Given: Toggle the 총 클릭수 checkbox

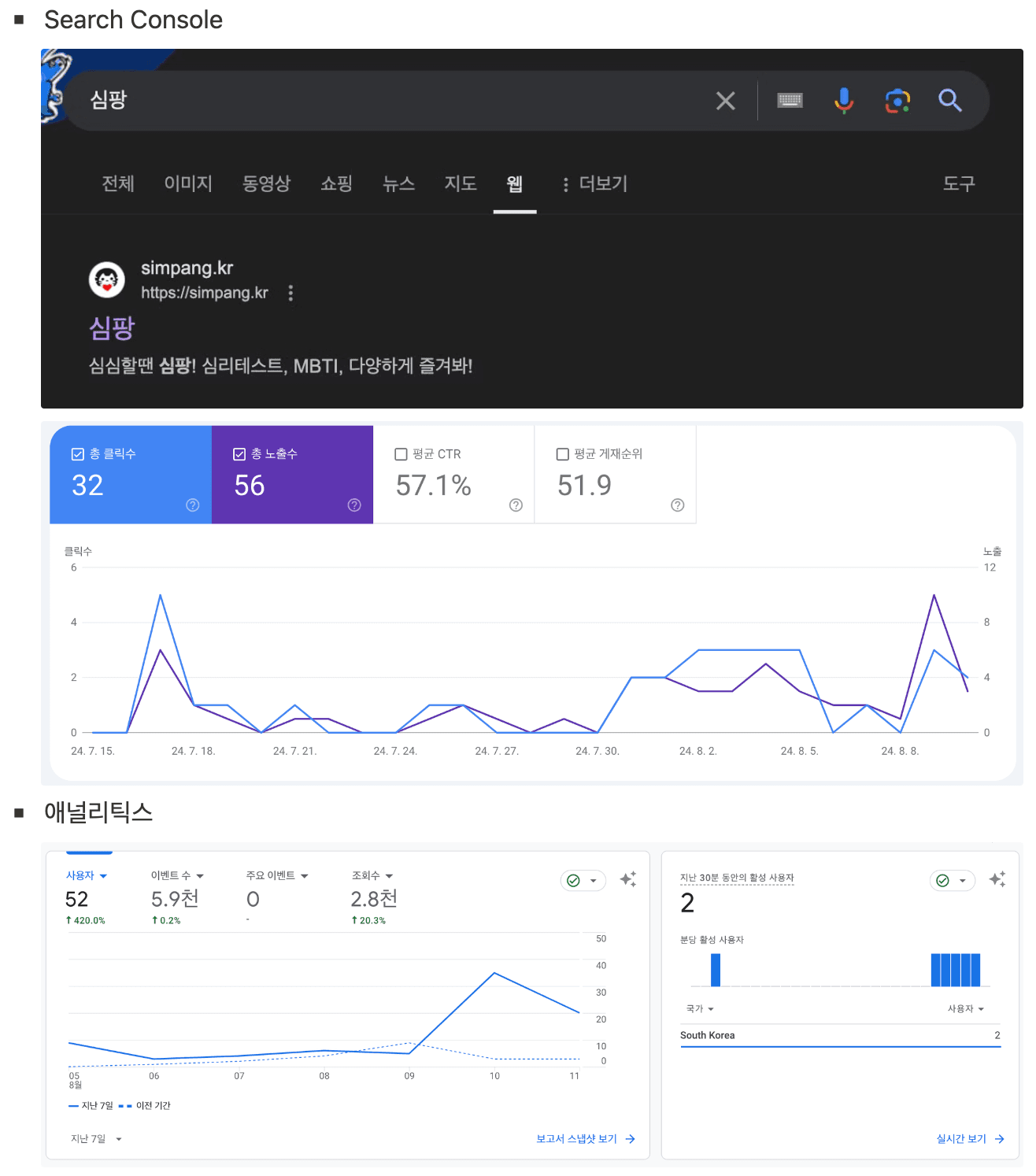Looking at the screenshot, I should click(x=78, y=454).
